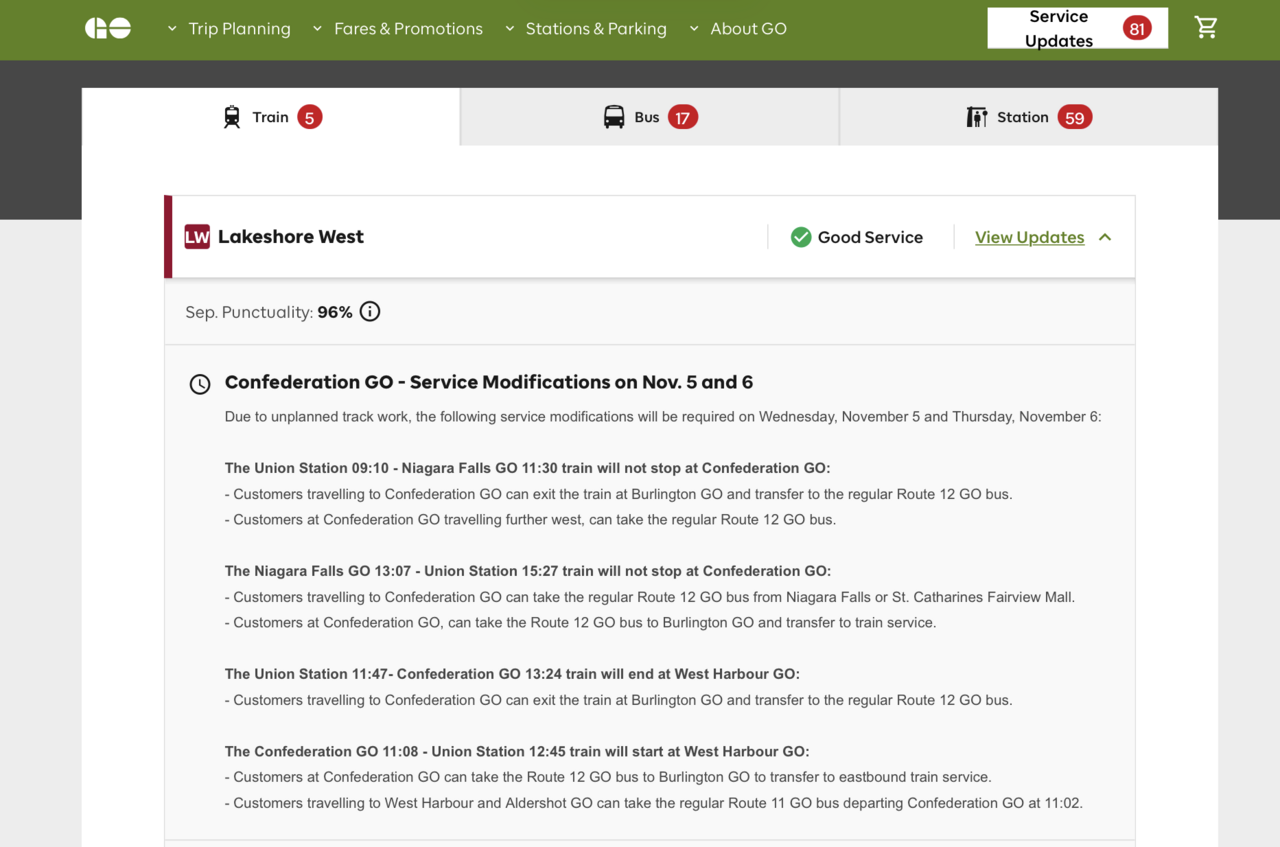Click the Confederation GO service modifications heading
Viewport: 1280px width, 847px height.
click(488, 382)
